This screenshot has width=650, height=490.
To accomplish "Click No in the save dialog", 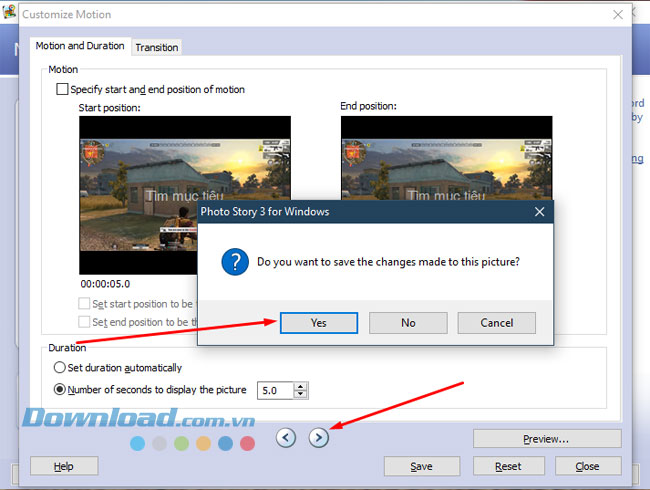I will tap(408, 323).
